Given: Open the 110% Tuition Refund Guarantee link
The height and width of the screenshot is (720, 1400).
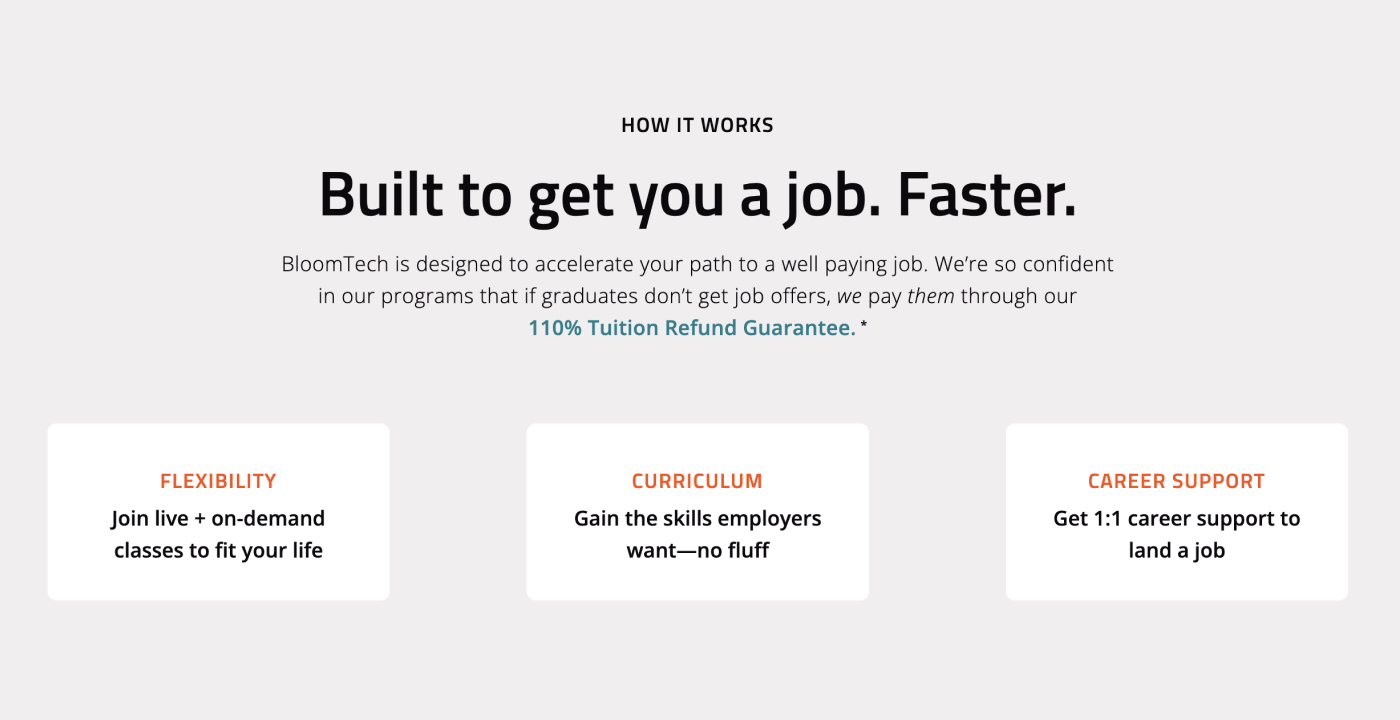Looking at the screenshot, I should pyautogui.click(x=692, y=328).
